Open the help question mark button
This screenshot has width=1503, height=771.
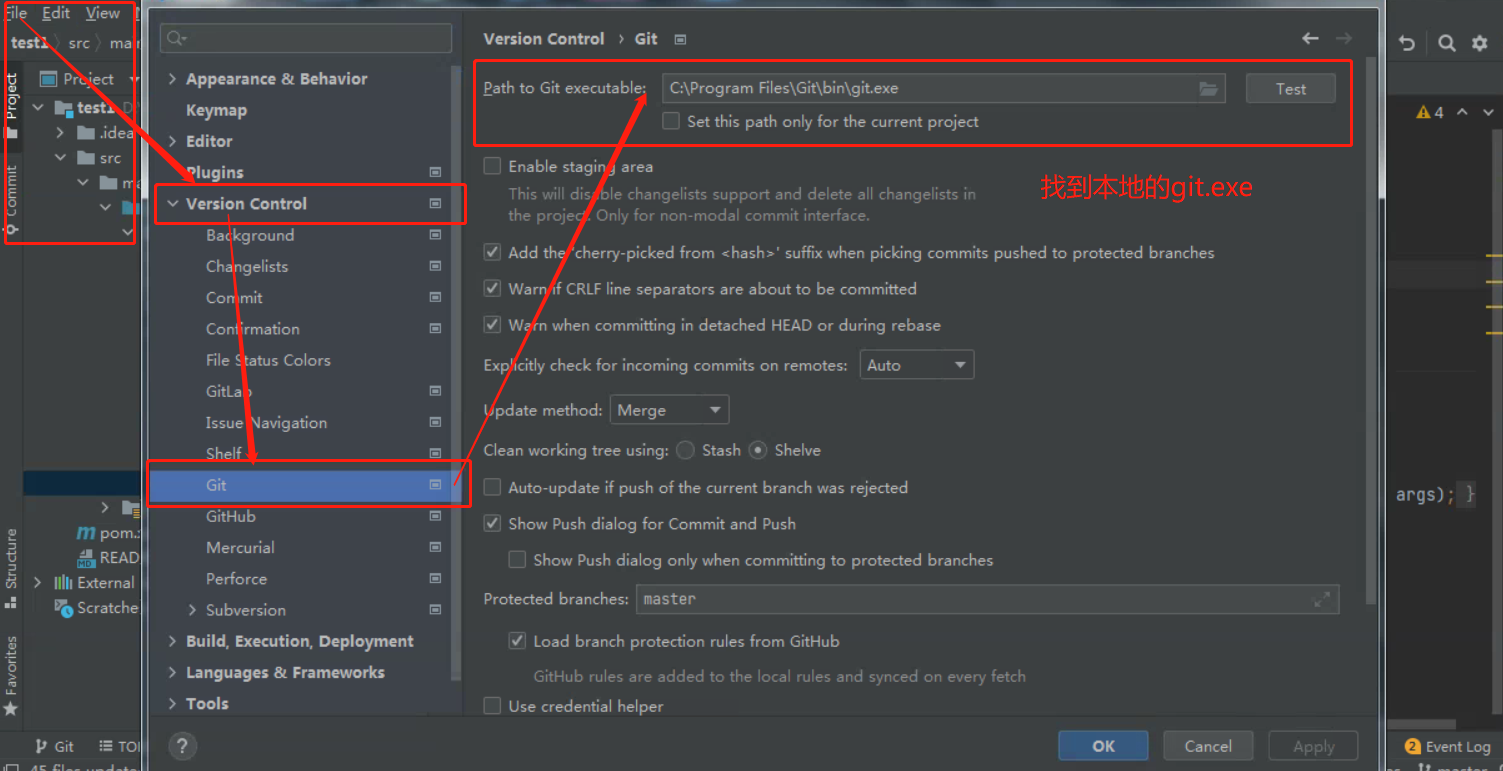coord(182,746)
